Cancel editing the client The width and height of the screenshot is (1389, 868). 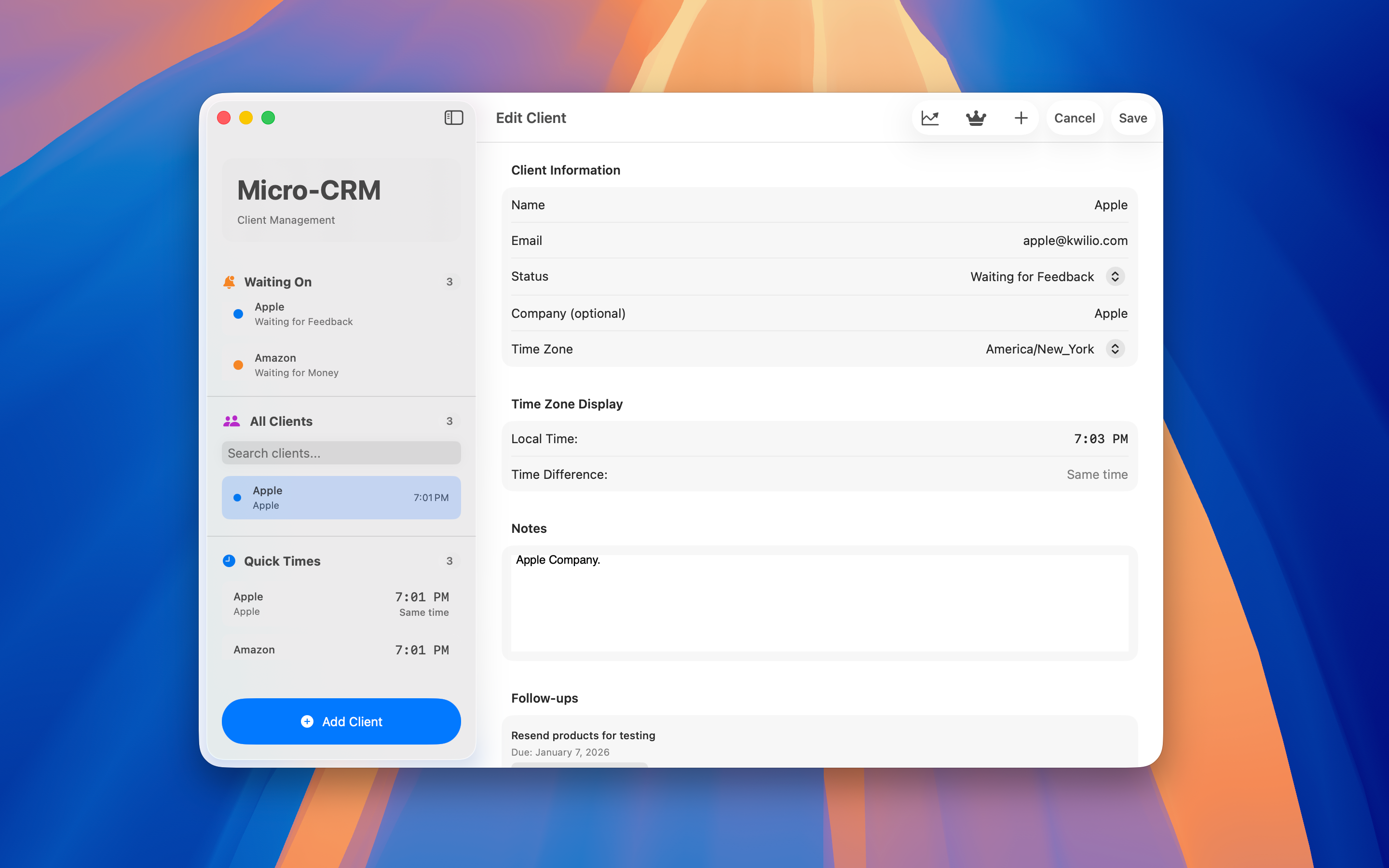click(x=1075, y=118)
